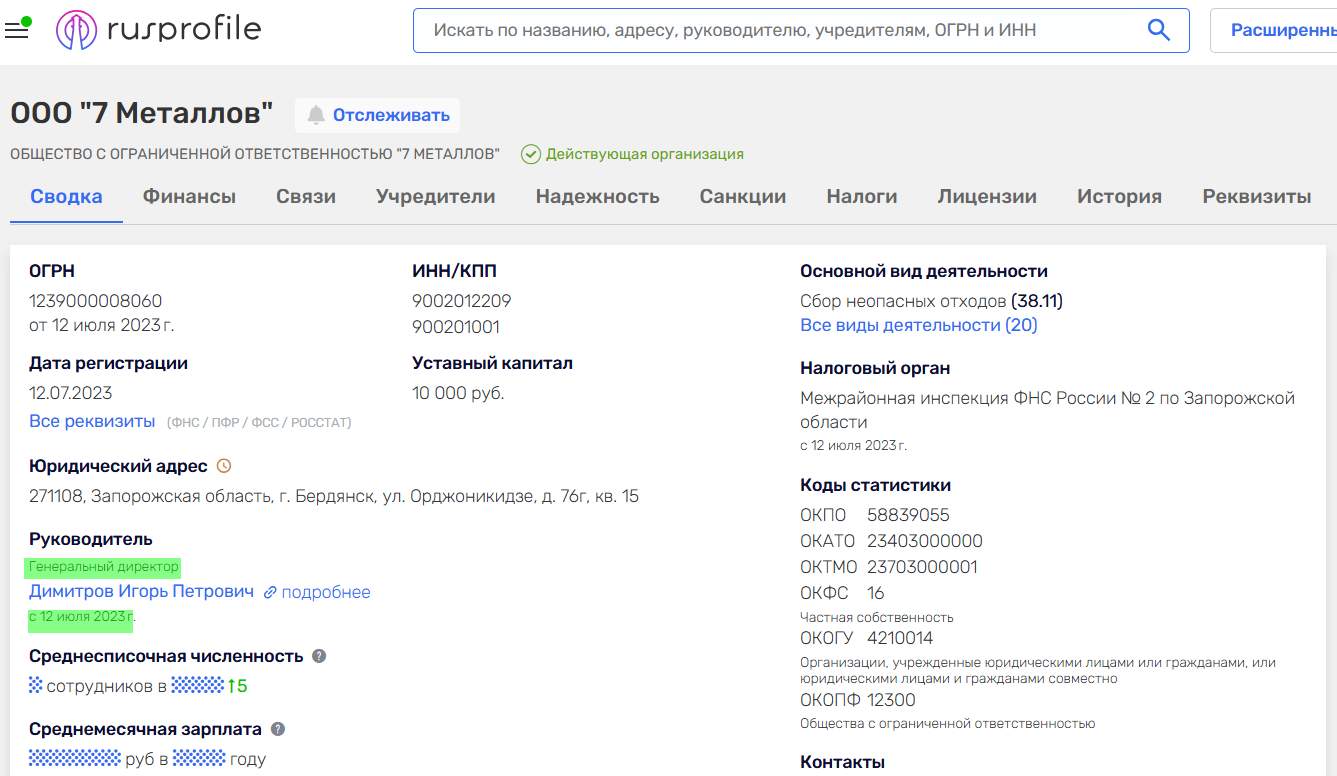Open the Все реквизиты link
Viewport: 1337px width, 776px height.
click(x=92, y=421)
